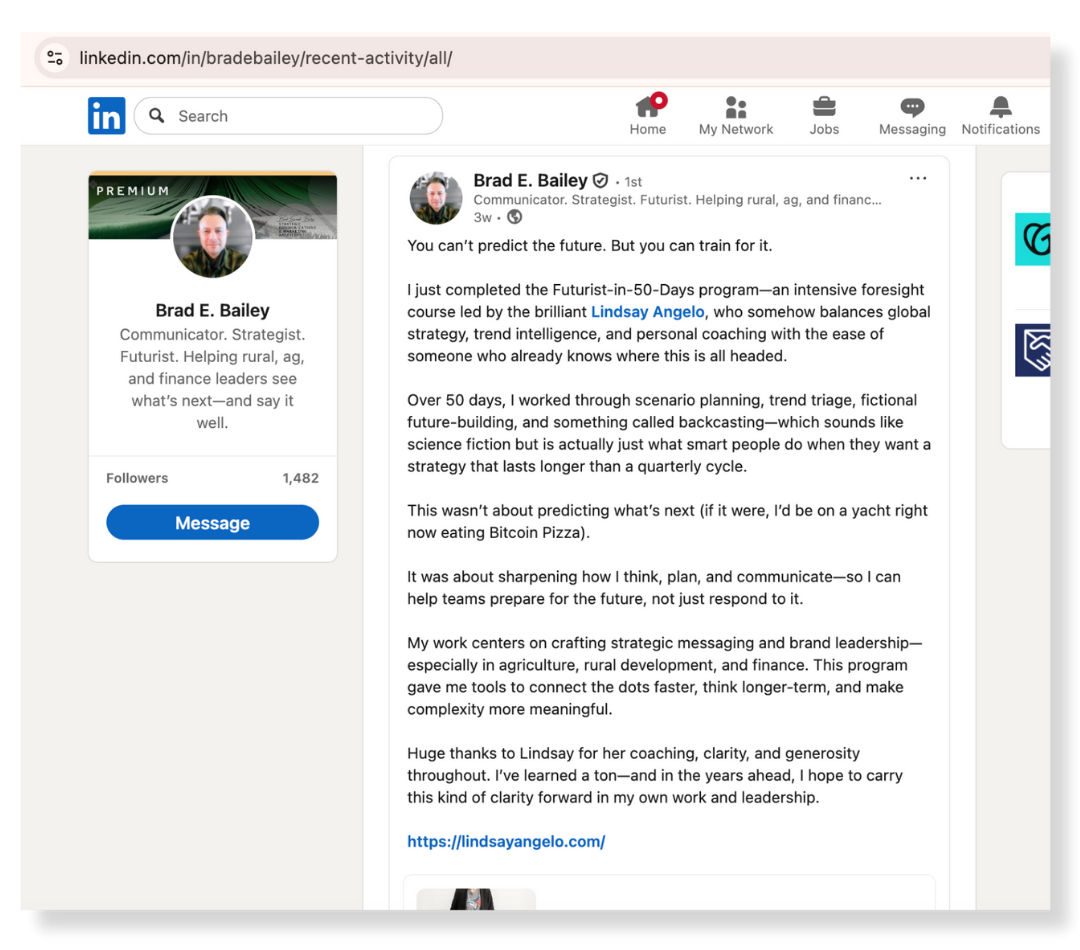Click the Followers count 1,482
The height and width of the screenshot is (950, 1080).
[x=300, y=478]
